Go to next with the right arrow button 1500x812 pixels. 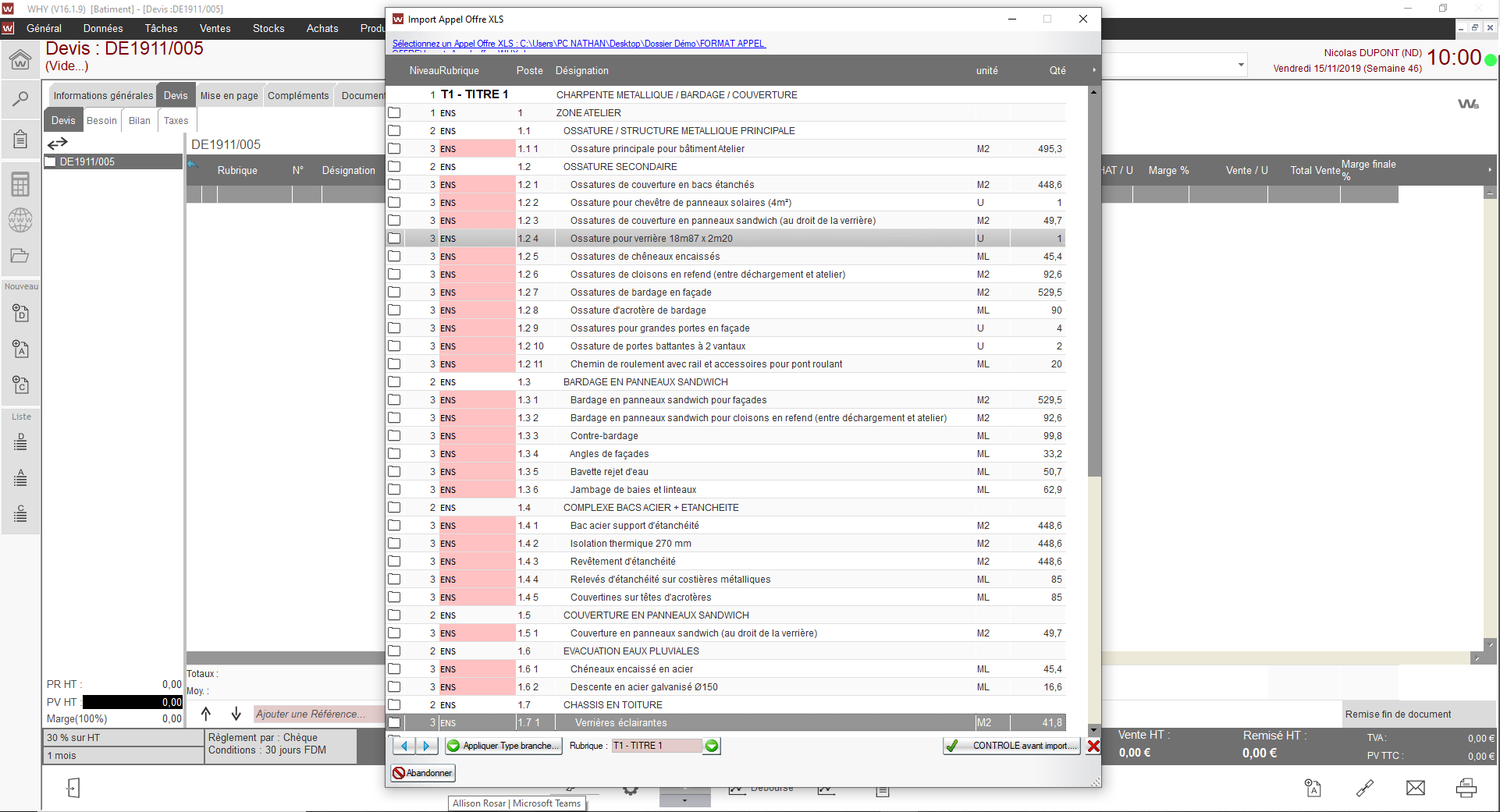pos(426,746)
